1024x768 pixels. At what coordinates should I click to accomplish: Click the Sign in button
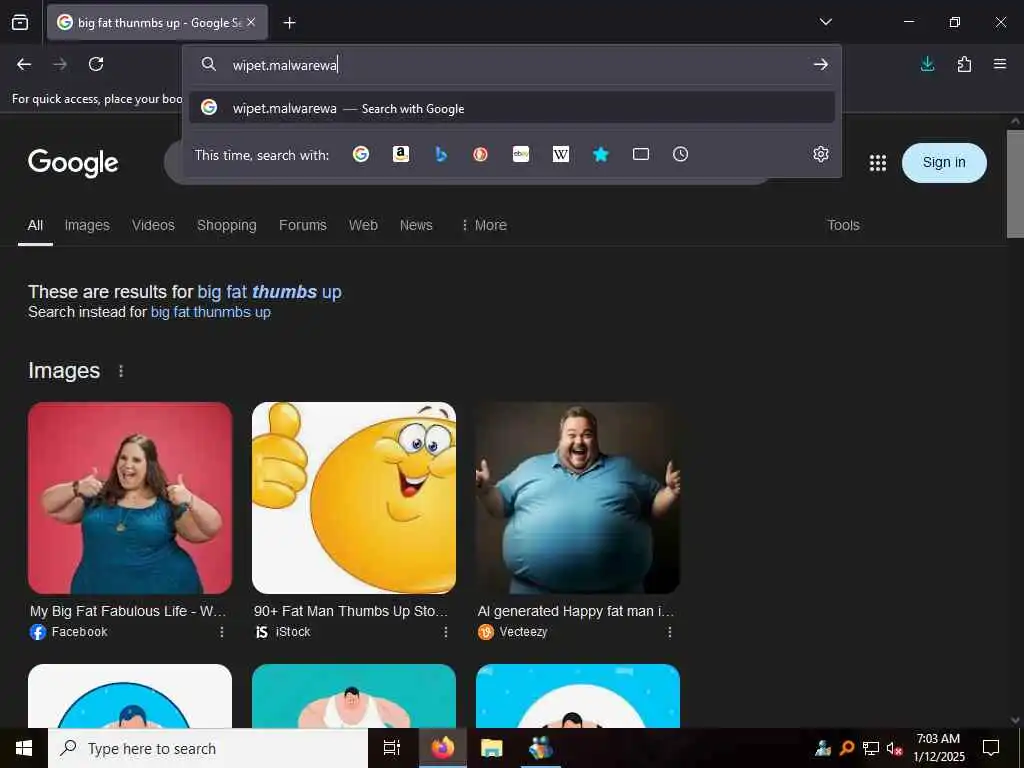[x=944, y=163]
